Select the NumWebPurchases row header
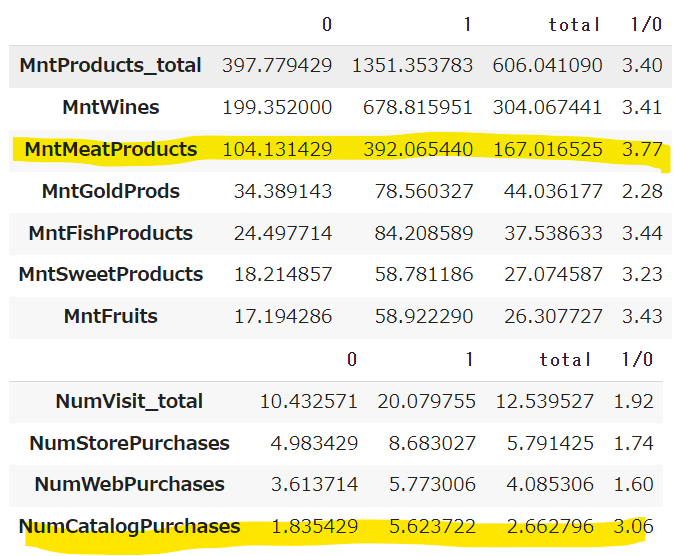674x556 pixels. [129, 484]
